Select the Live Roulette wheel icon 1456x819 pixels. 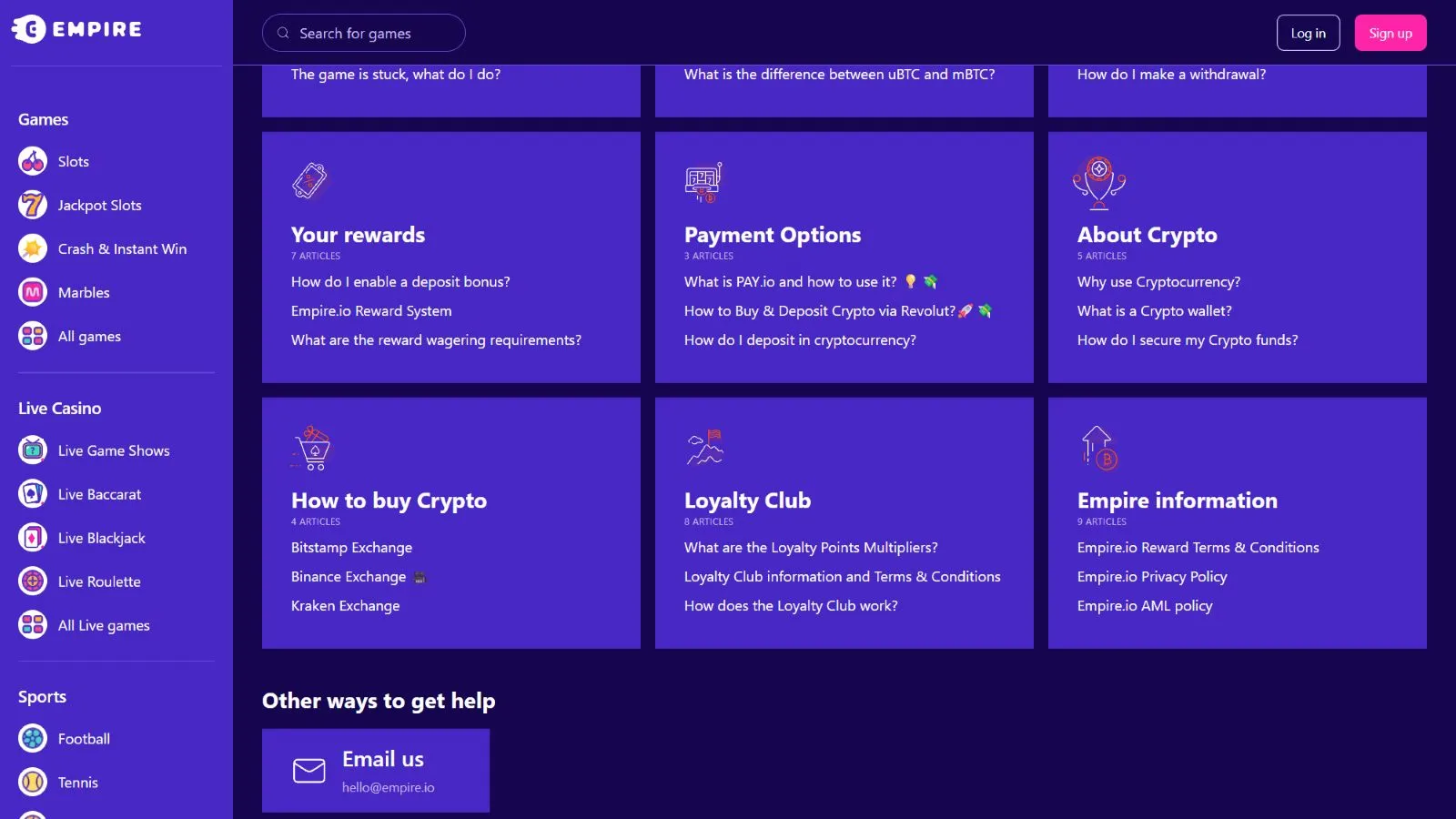pyautogui.click(x=33, y=581)
